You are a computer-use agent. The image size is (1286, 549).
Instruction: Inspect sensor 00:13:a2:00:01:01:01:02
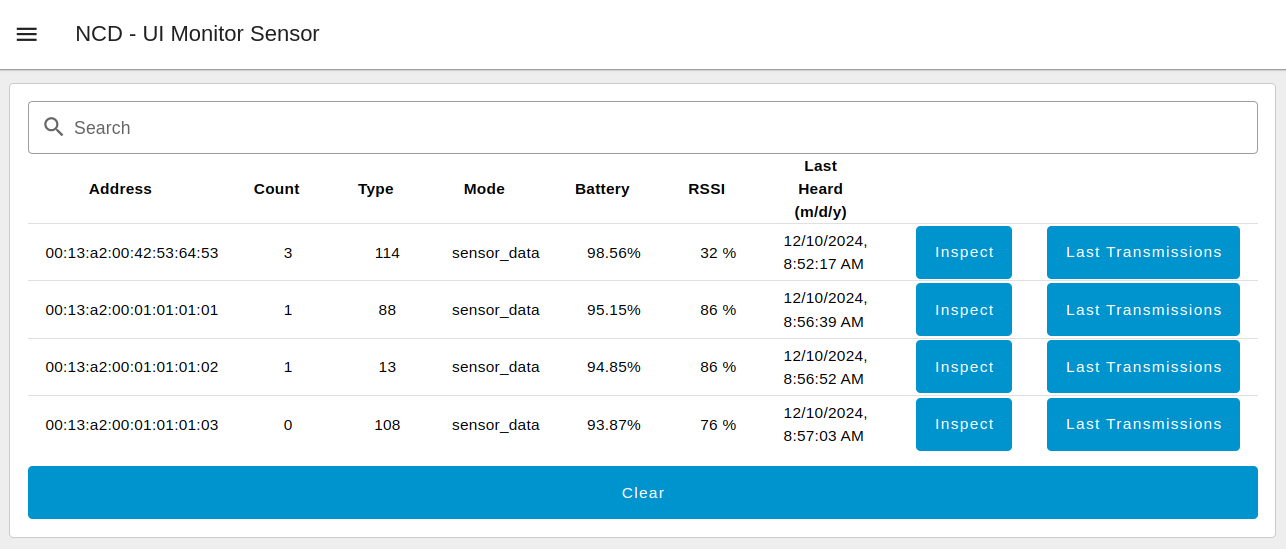(964, 367)
